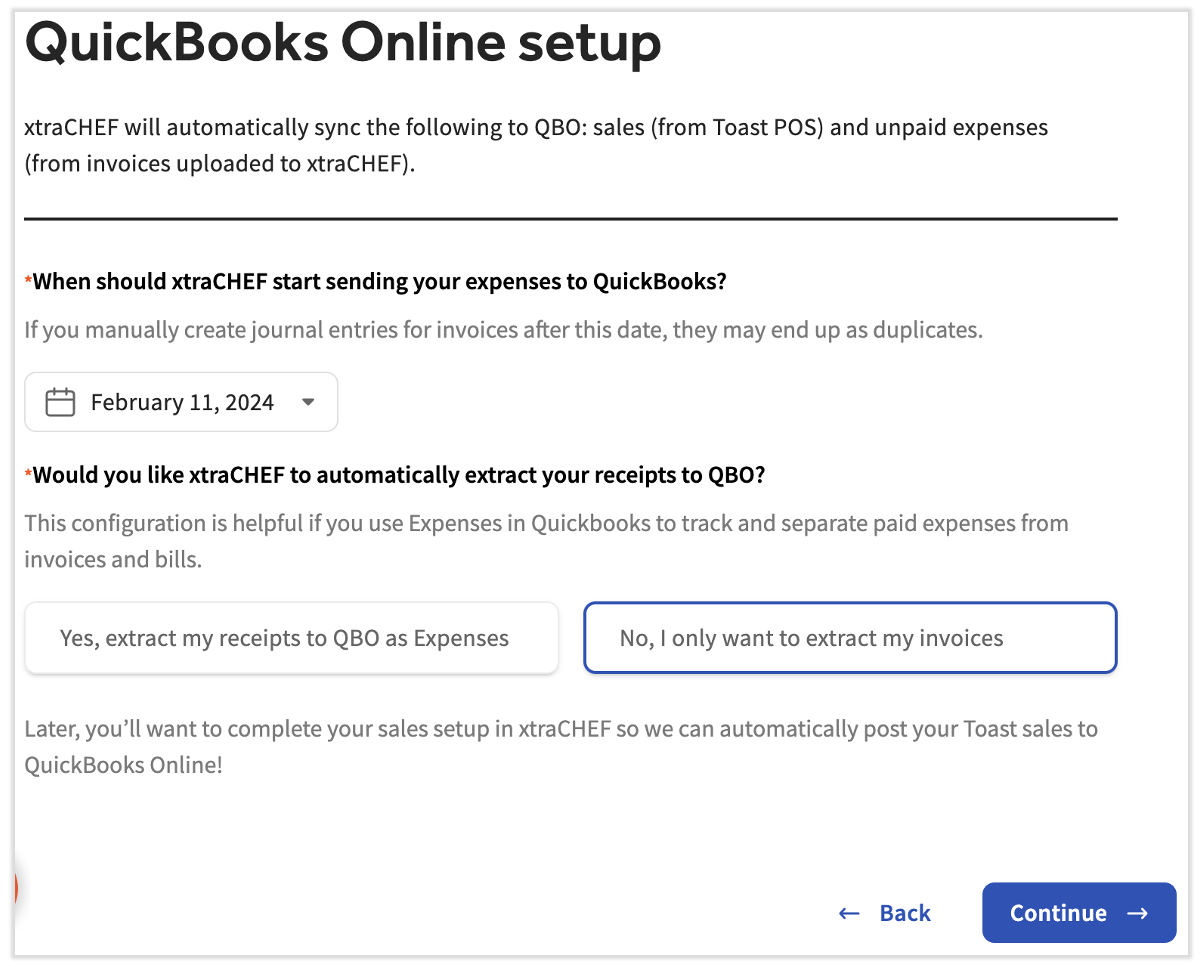Open the February 11, 2024 date selector
Screen dimensions: 1200x970
182,403
